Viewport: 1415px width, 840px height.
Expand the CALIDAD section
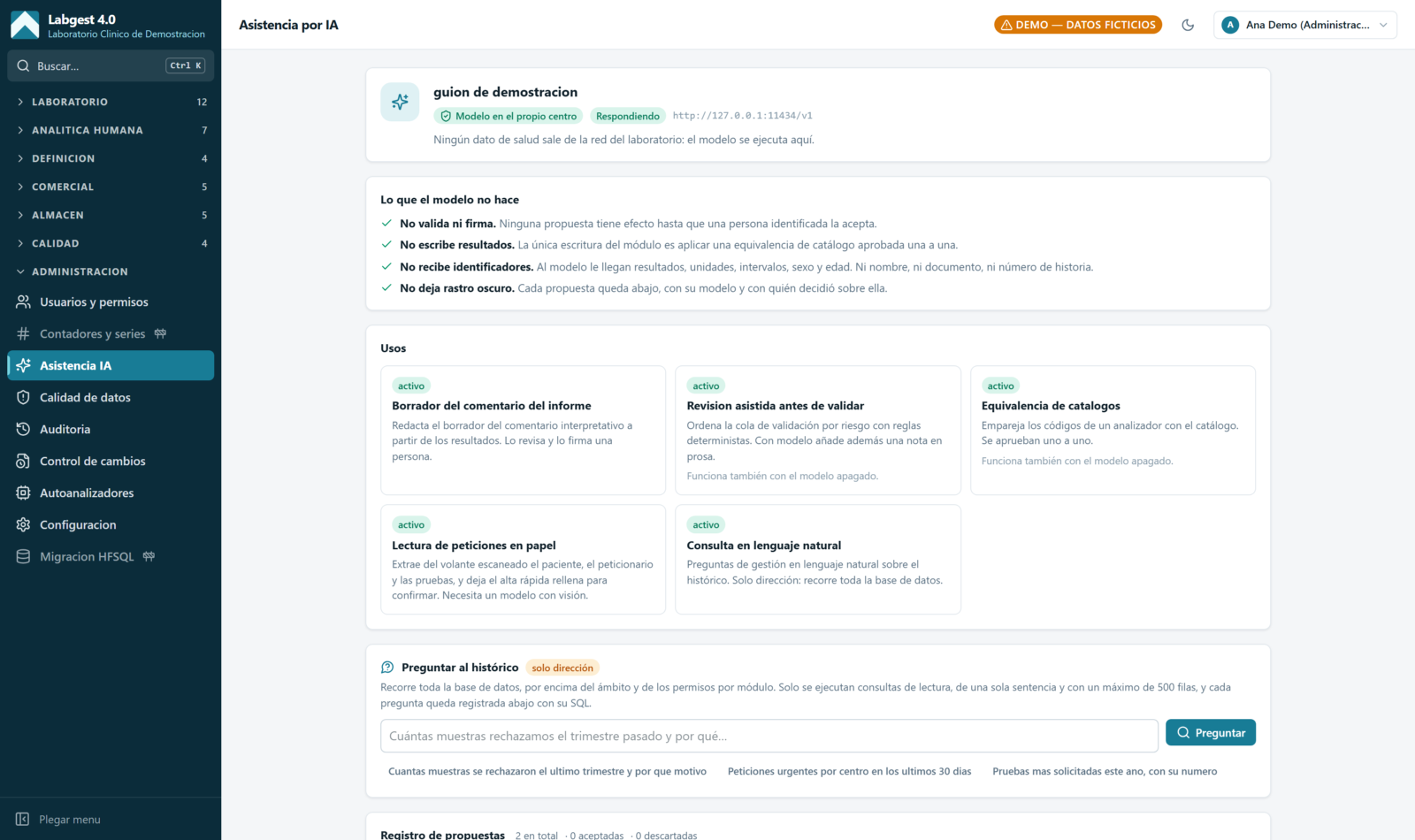(111, 243)
